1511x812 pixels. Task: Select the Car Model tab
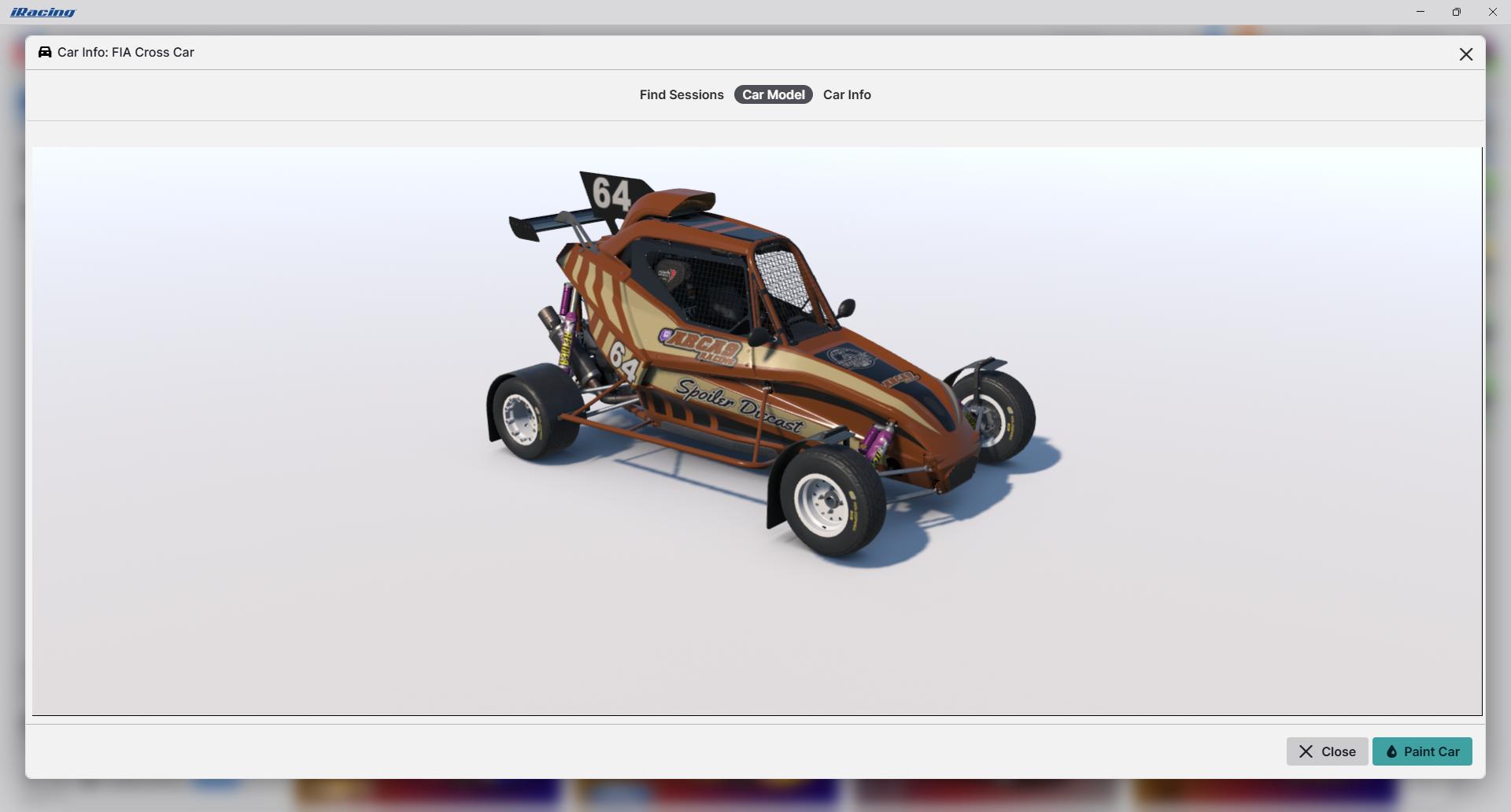pyautogui.click(x=773, y=94)
